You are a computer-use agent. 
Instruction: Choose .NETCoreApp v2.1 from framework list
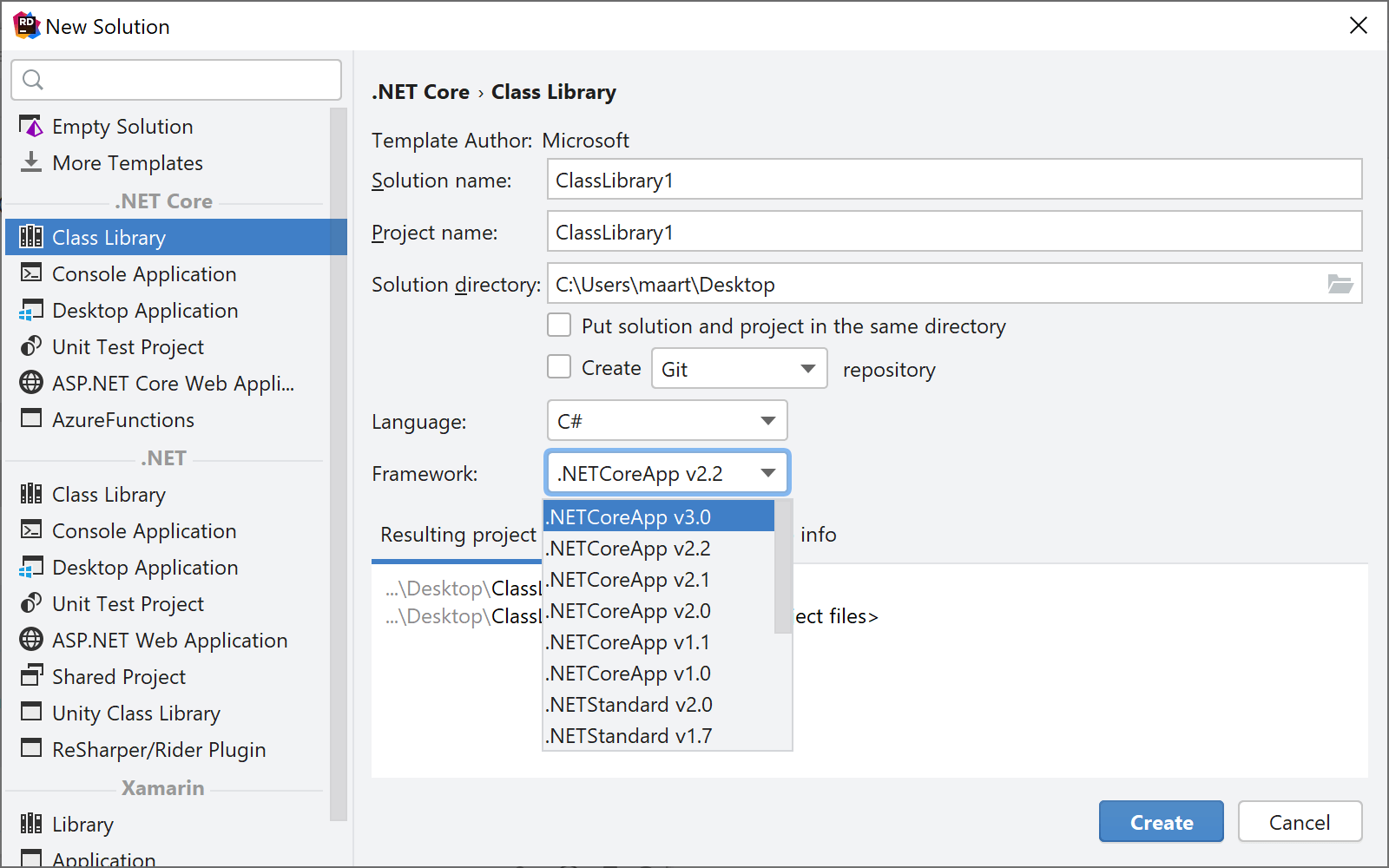[659, 579]
